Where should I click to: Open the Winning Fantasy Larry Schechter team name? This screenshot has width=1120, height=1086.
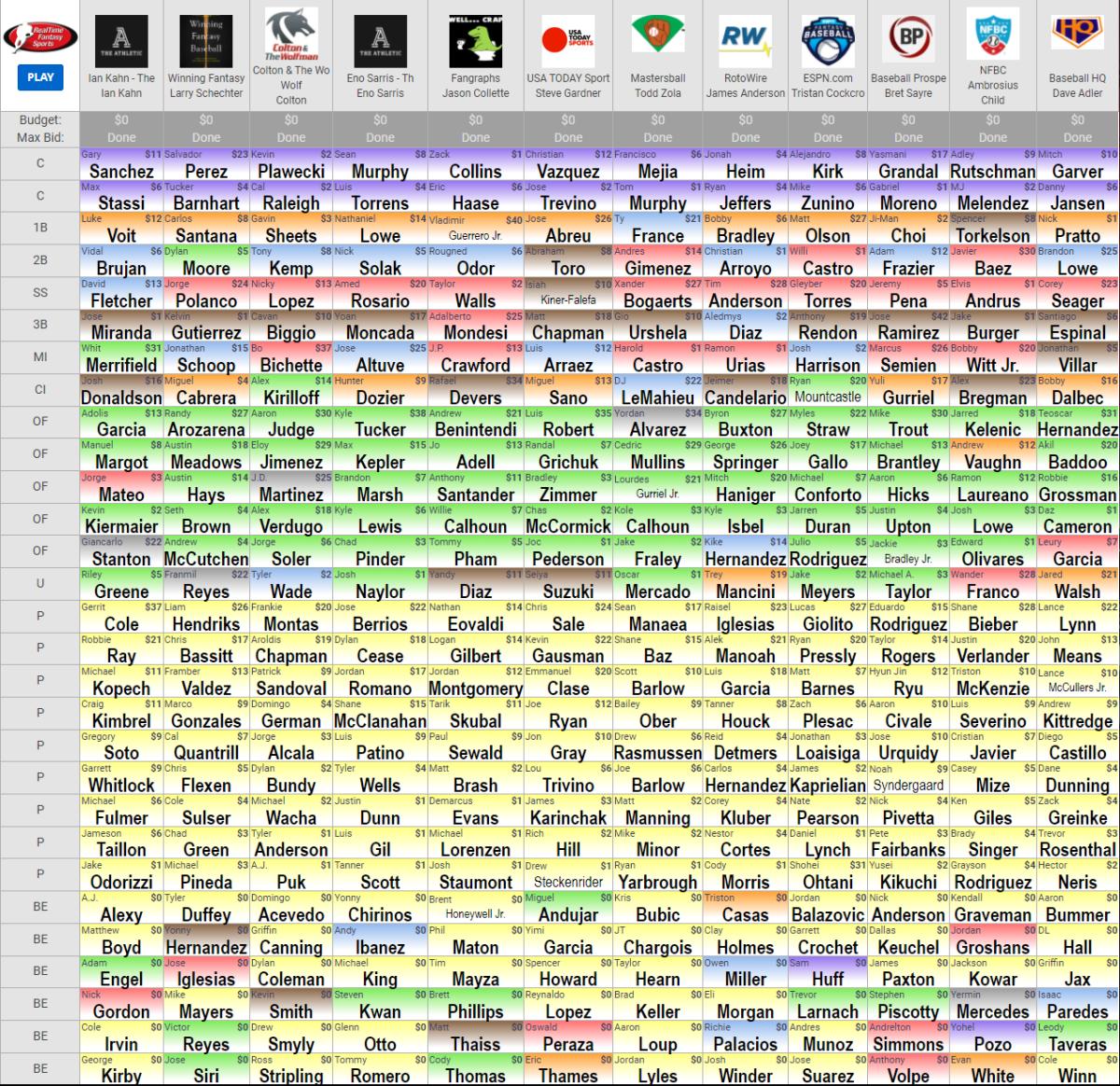coord(206,86)
